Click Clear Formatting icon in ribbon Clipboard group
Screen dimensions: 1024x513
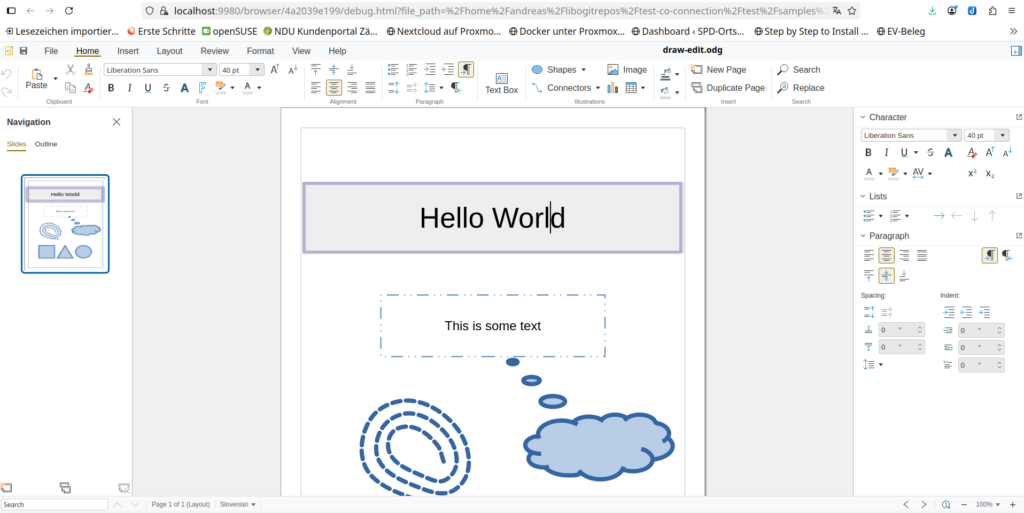pyautogui.click(x=89, y=87)
